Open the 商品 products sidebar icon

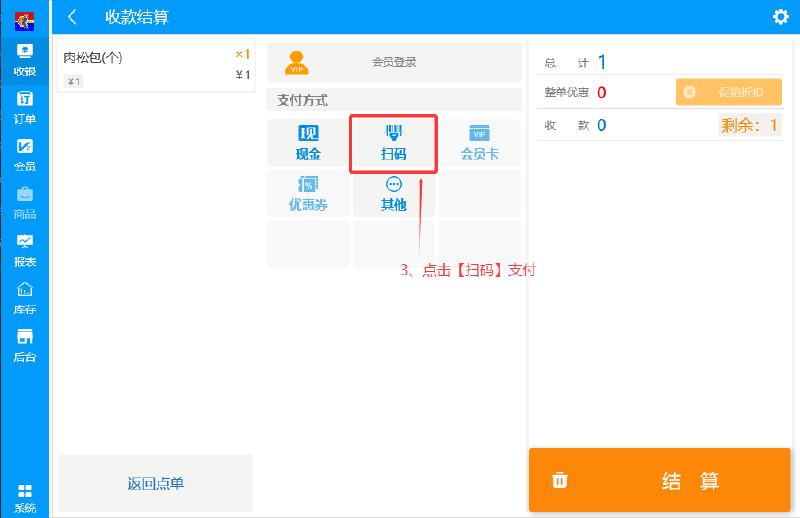click(x=24, y=203)
